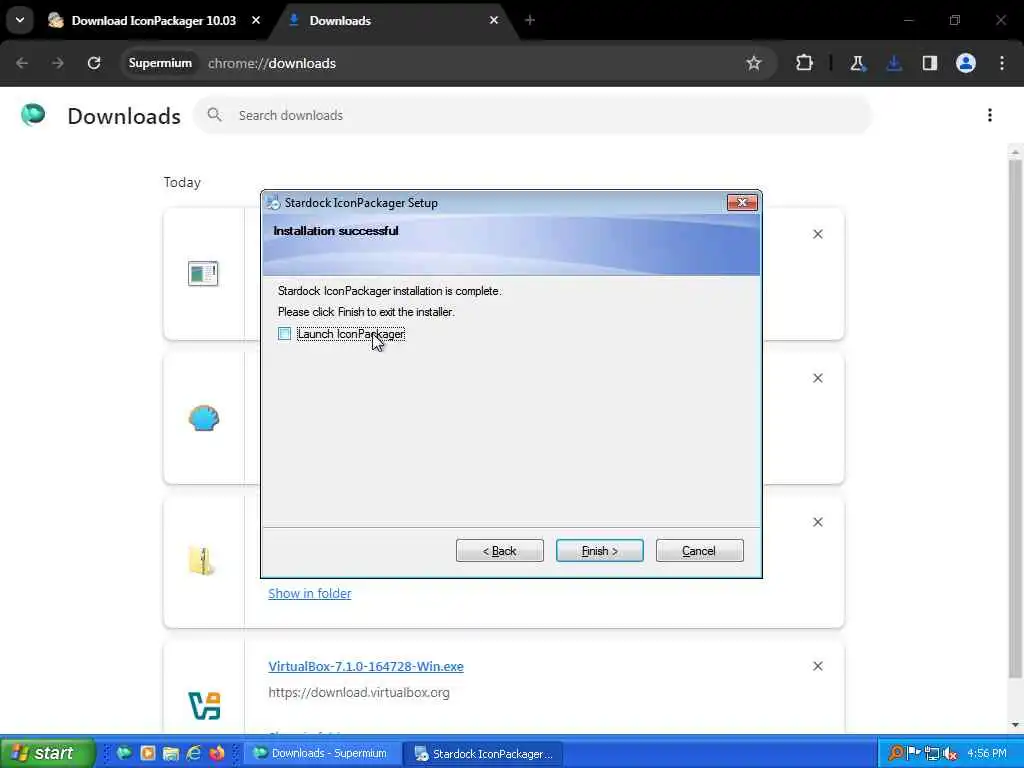Remove the zip folder download from list
Image resolution: width=1024 pixels, height=768 pixels.
[x=818, y=522]
